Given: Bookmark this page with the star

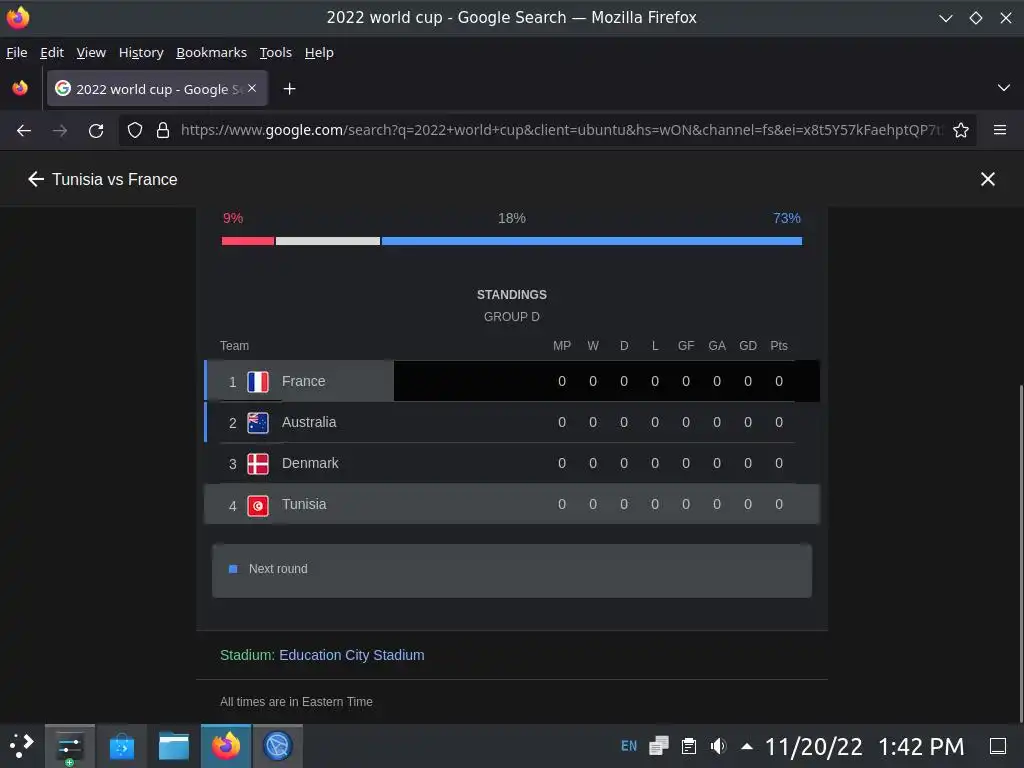Looking at the screenshot, I should (961, 131).
